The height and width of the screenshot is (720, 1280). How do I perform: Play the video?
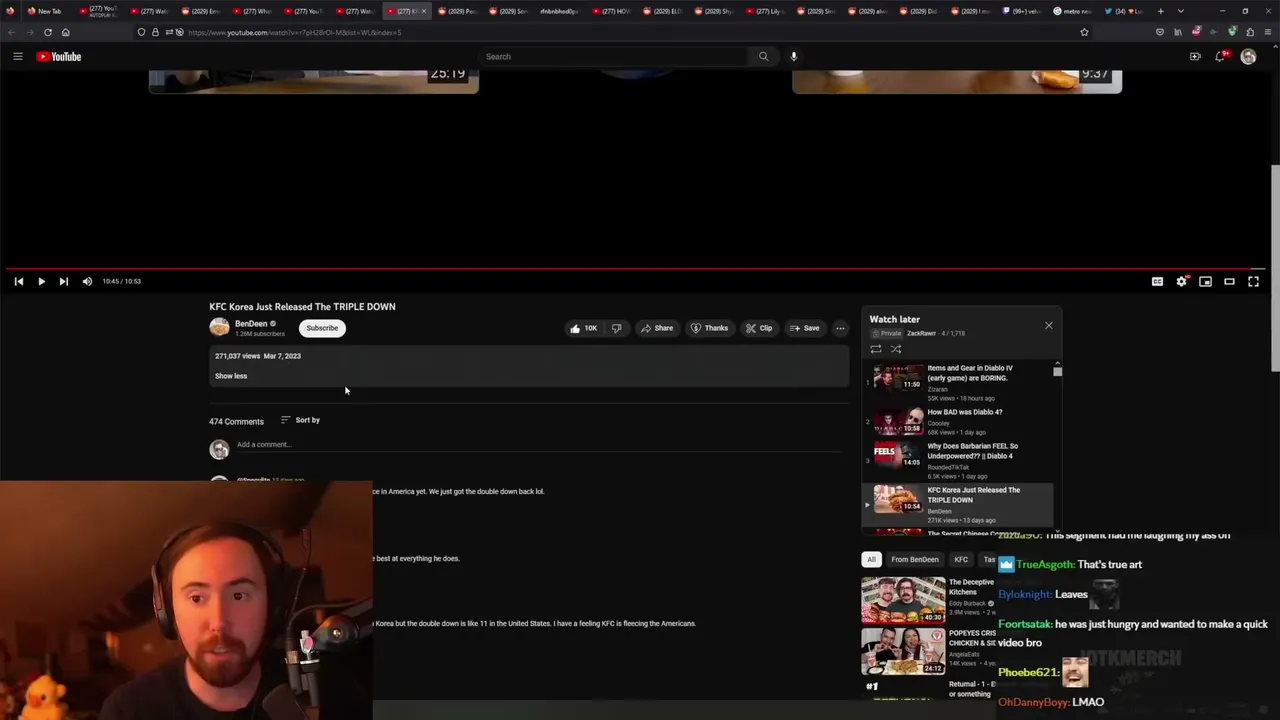pos(41,282)
